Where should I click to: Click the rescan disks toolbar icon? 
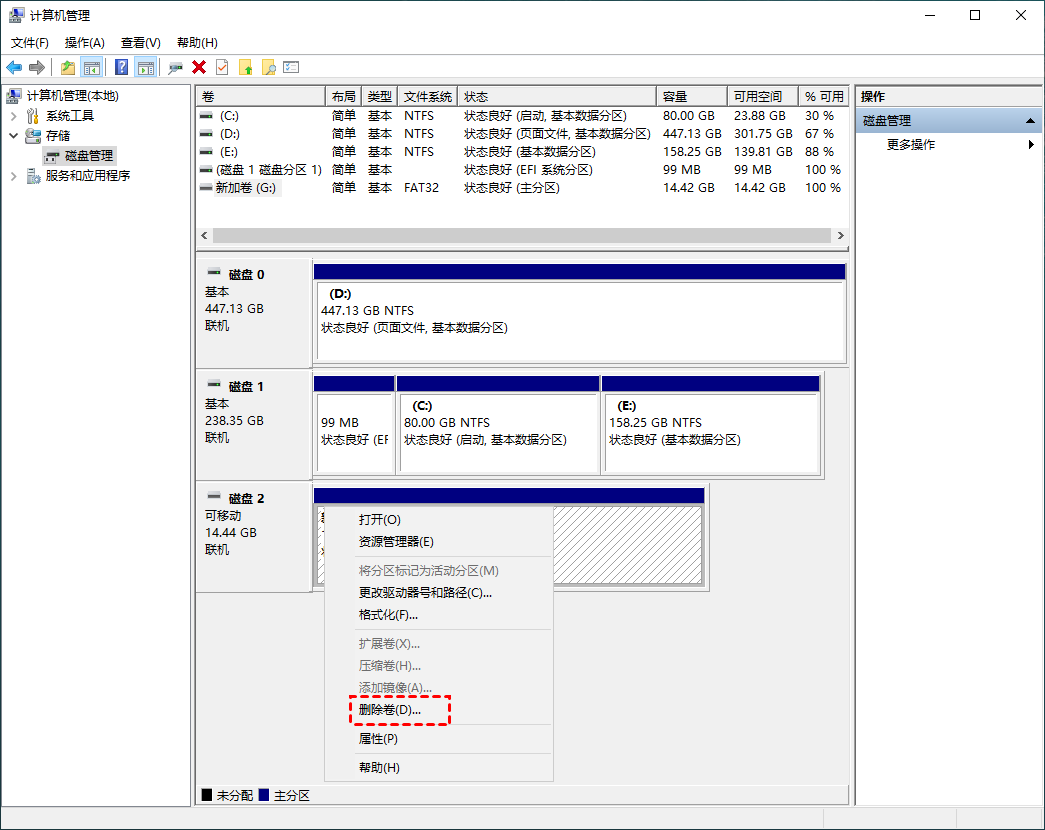(175, 67)
